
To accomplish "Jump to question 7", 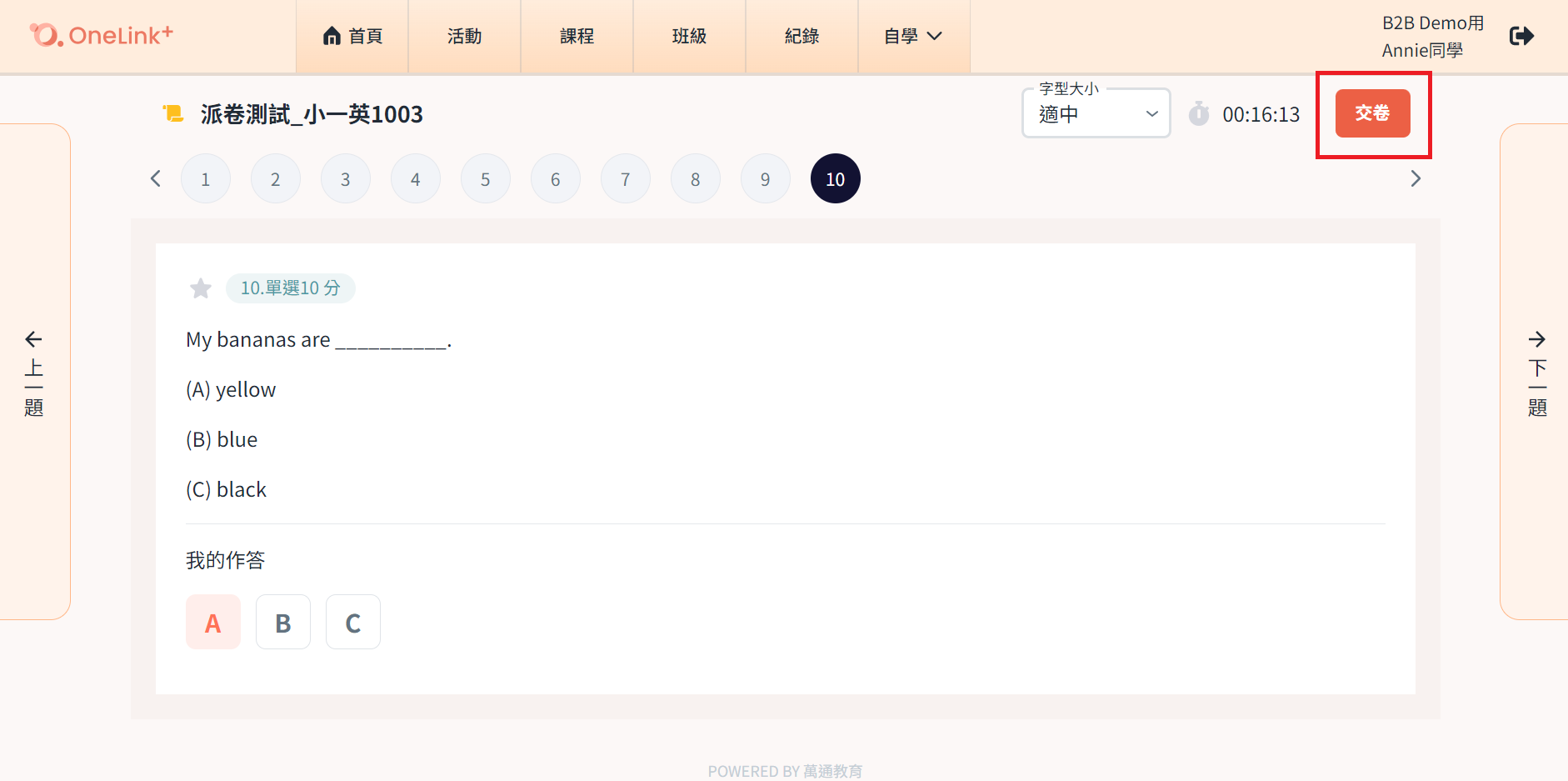I will click(626, 178).
